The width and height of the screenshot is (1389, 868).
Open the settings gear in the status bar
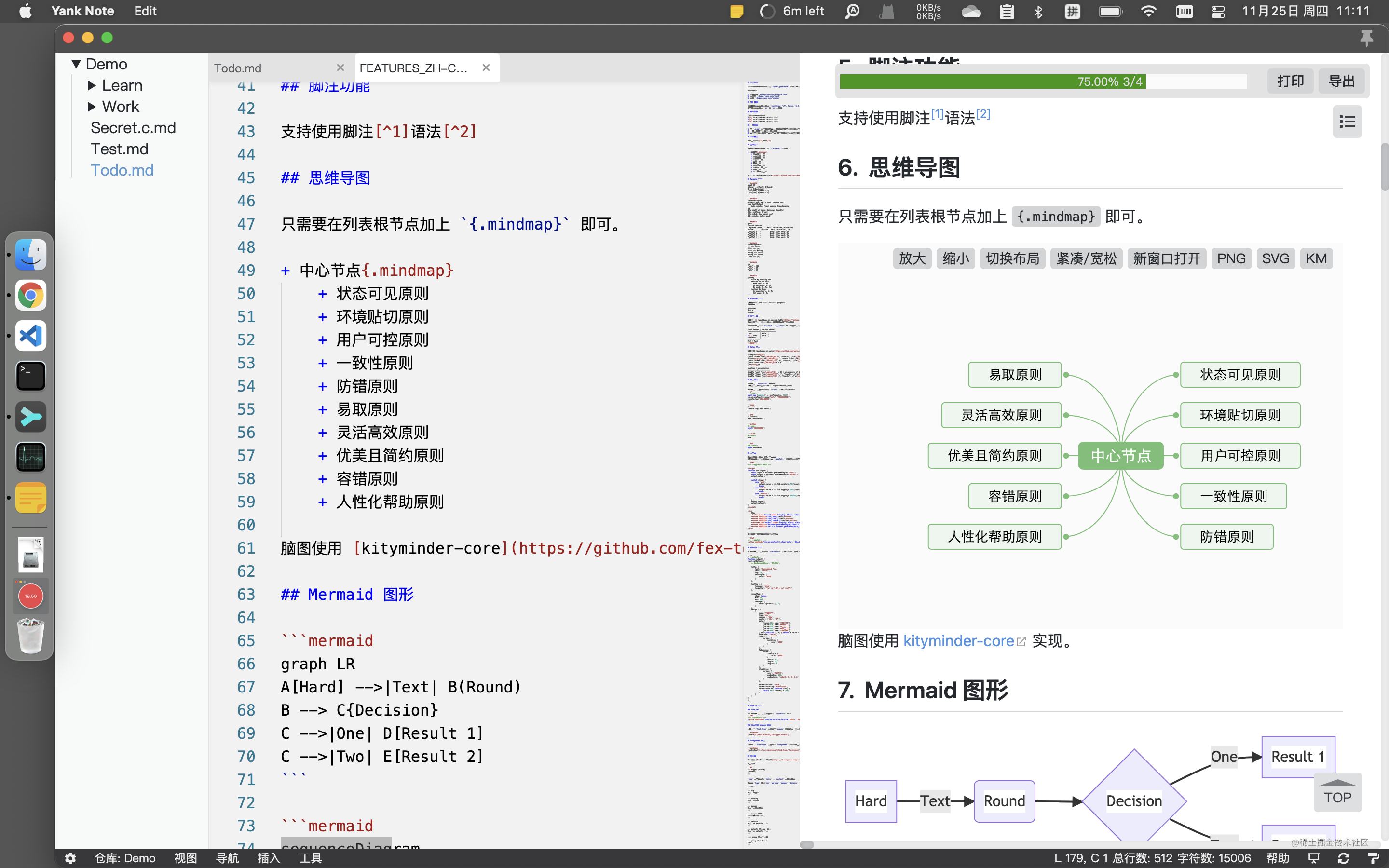click(70, 858)
